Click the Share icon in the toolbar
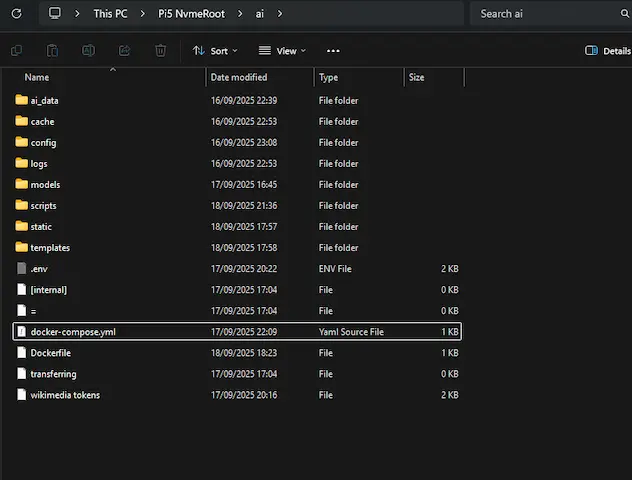This screenshot has height=480, width=632. [x=124, y=51]
